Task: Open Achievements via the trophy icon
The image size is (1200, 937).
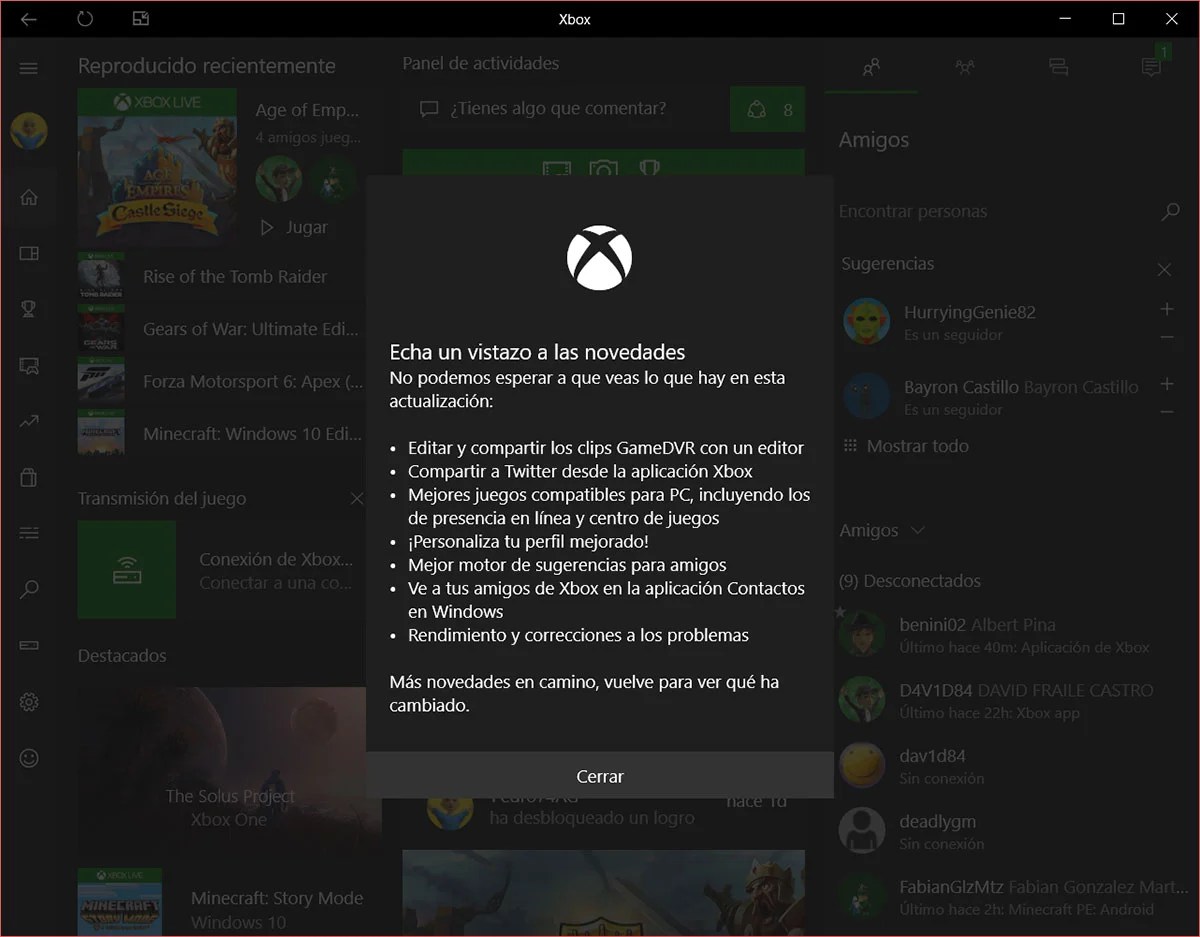Action: (28, 309)
